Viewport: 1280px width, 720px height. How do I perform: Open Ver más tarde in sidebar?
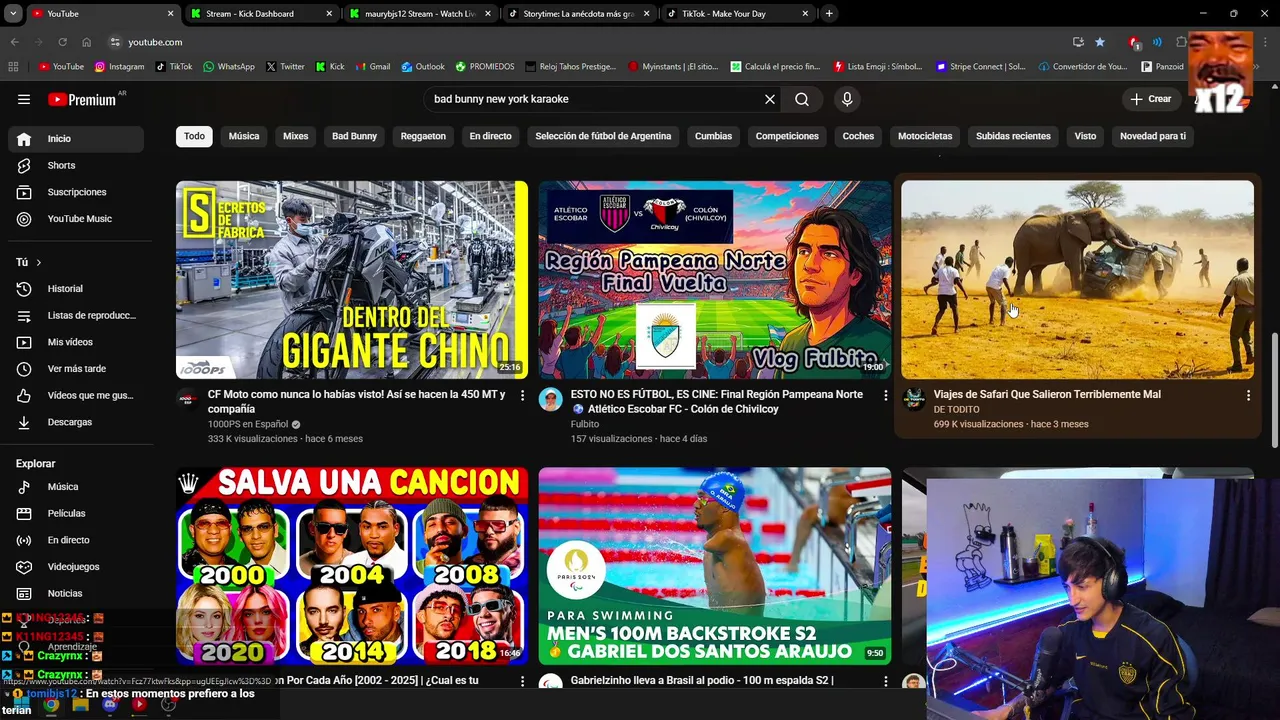click(x=76, y=369)
